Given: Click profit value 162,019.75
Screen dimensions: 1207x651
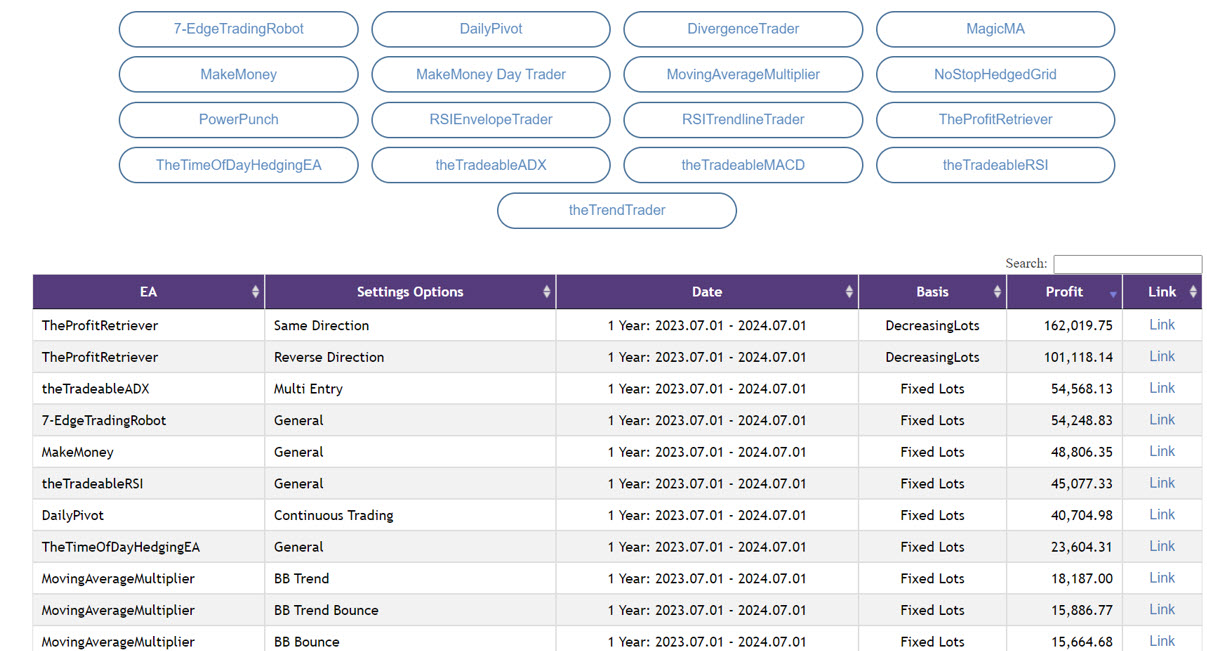Looking at the screenshot, I should 1078,325.
